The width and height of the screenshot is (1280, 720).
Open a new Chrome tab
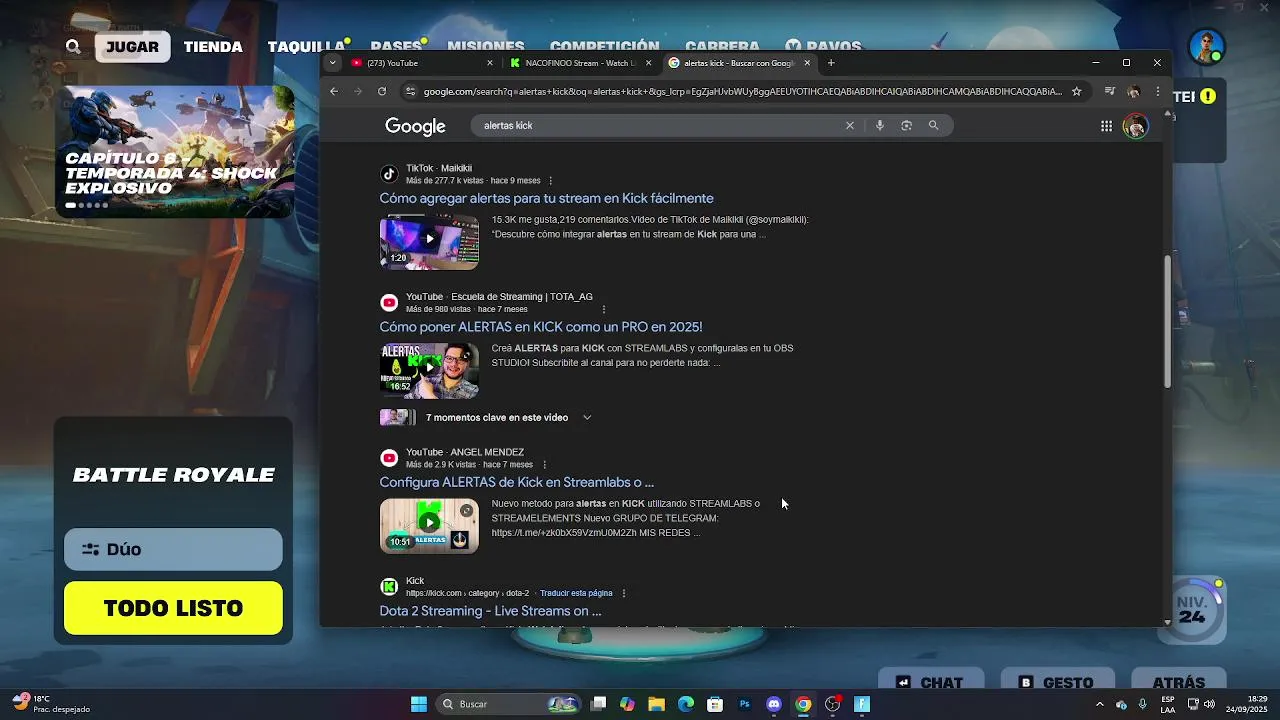pos(831,63)
